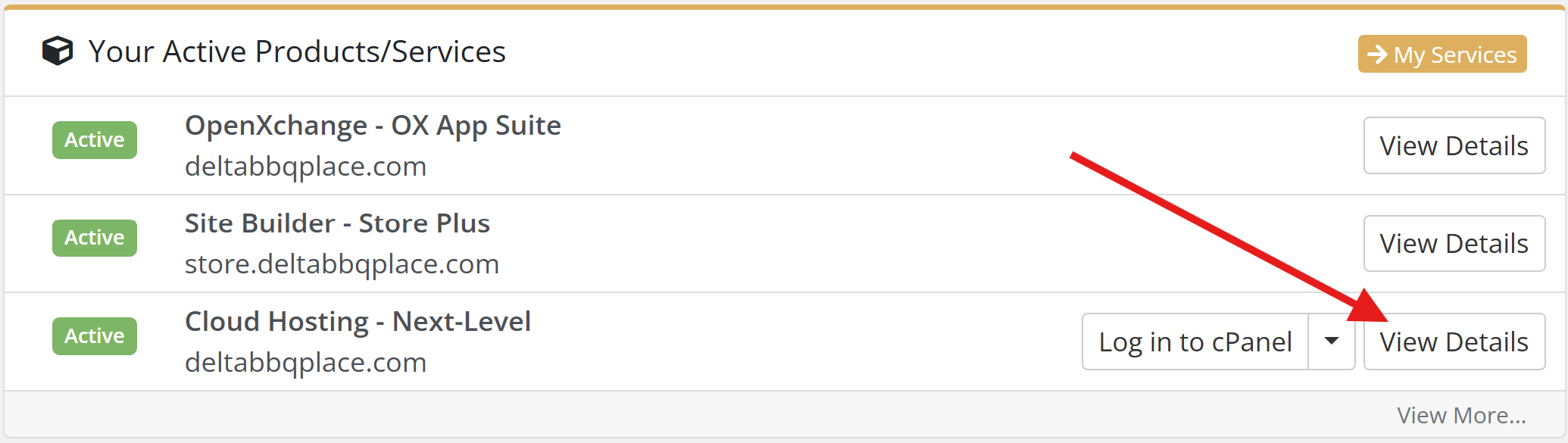Open the Site Builder - Store Plus product

pos(337,223)
